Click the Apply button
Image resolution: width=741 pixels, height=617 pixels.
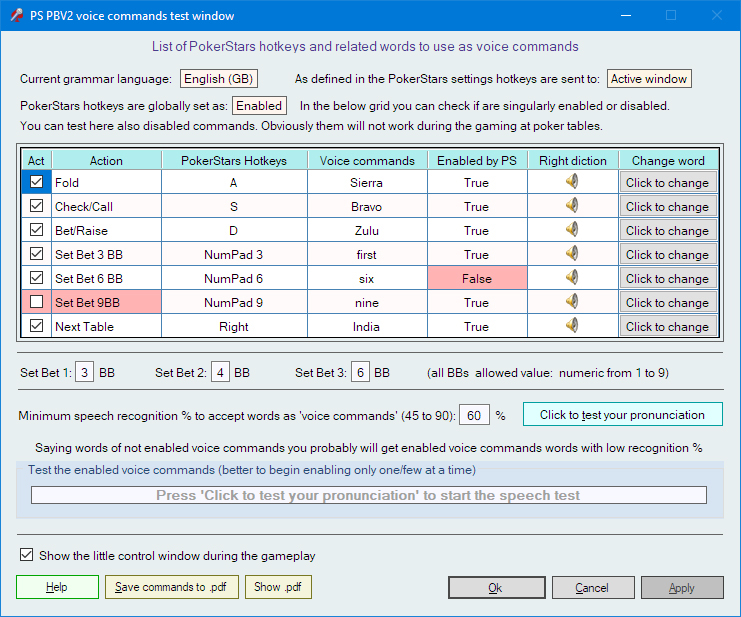682,588
